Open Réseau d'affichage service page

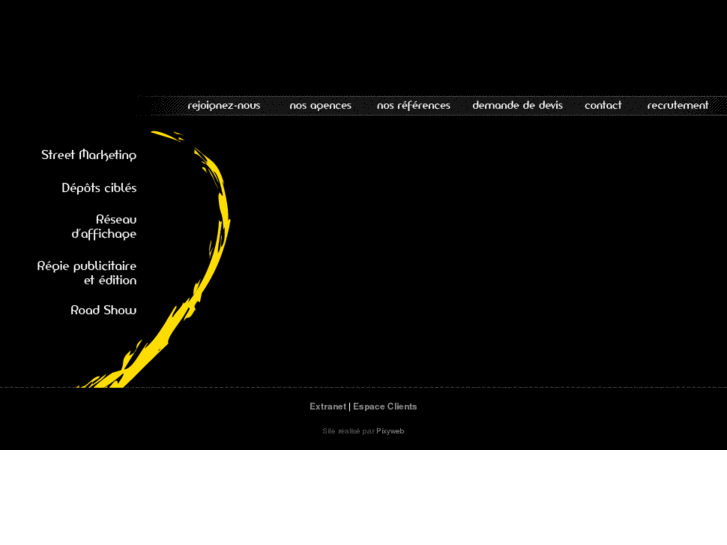pyautogui.click(x=104, y=227)
